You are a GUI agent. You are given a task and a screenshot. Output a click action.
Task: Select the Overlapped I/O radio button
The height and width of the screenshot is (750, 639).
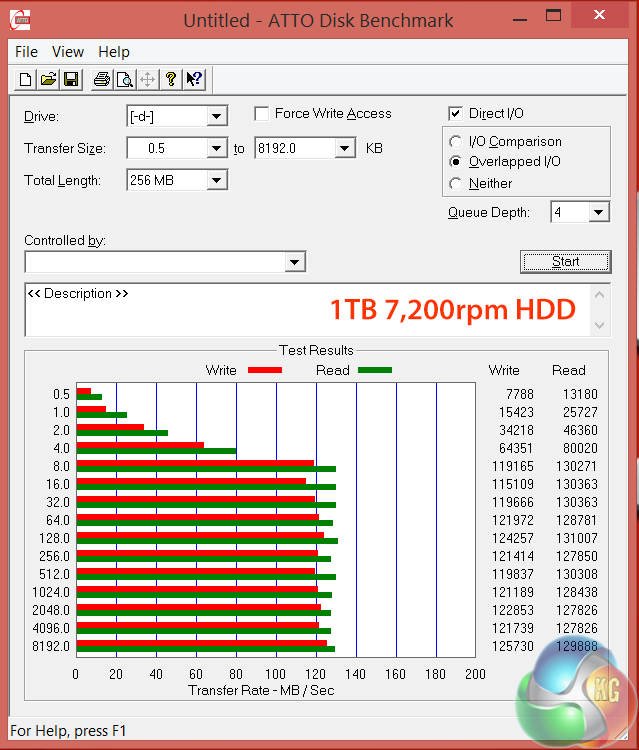point(456,162)
